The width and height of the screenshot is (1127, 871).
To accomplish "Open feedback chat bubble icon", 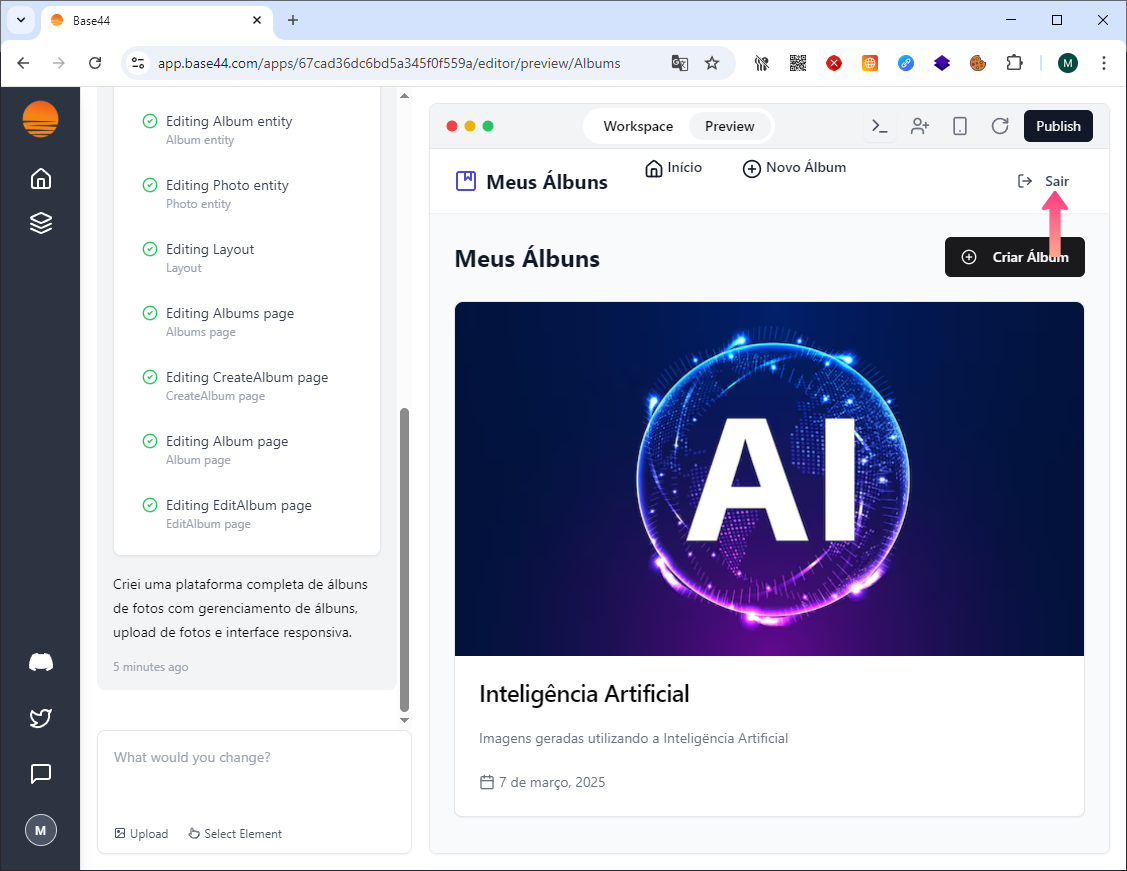I will 41,774.
